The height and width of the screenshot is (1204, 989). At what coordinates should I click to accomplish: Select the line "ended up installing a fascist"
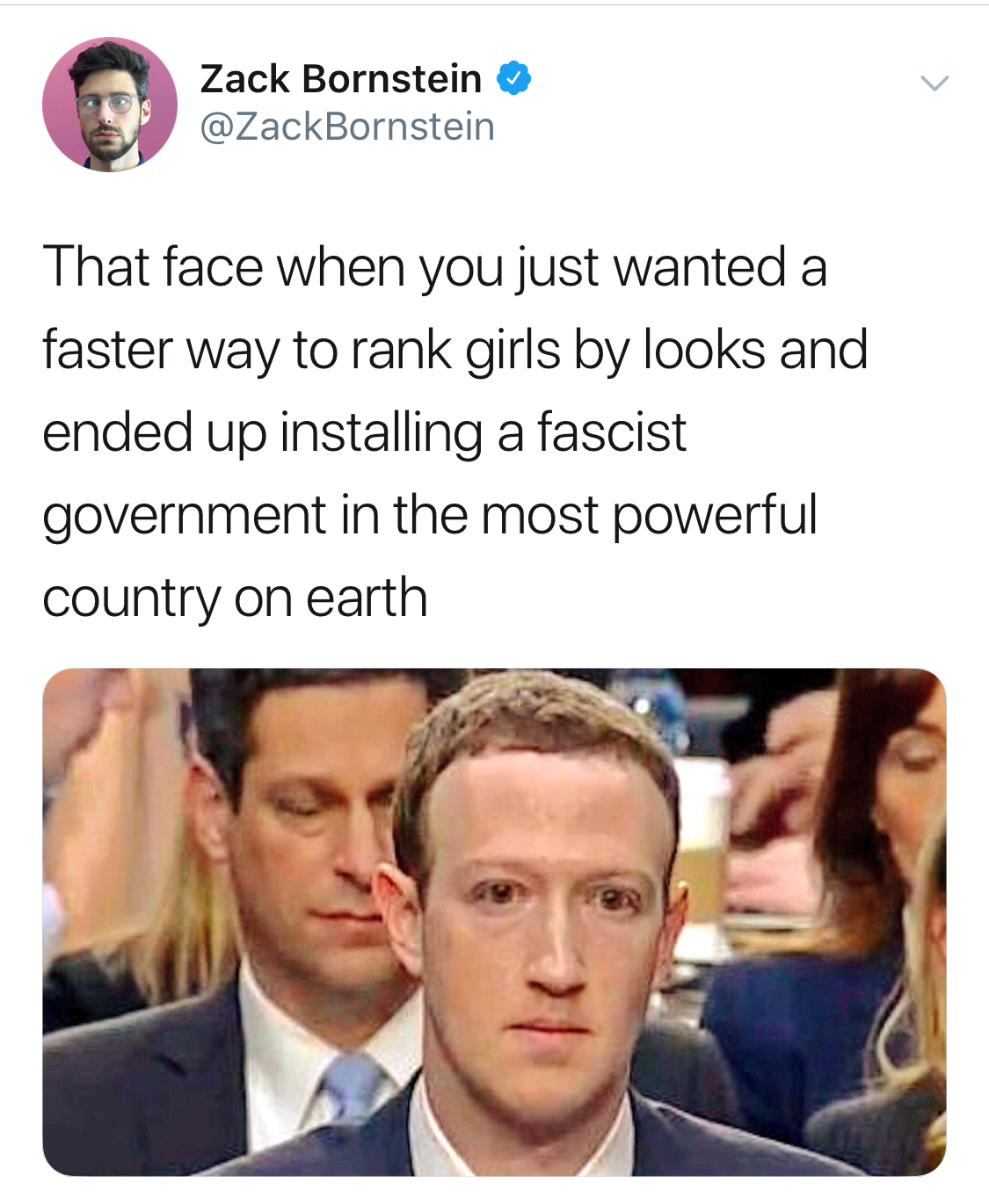(364, 432)
